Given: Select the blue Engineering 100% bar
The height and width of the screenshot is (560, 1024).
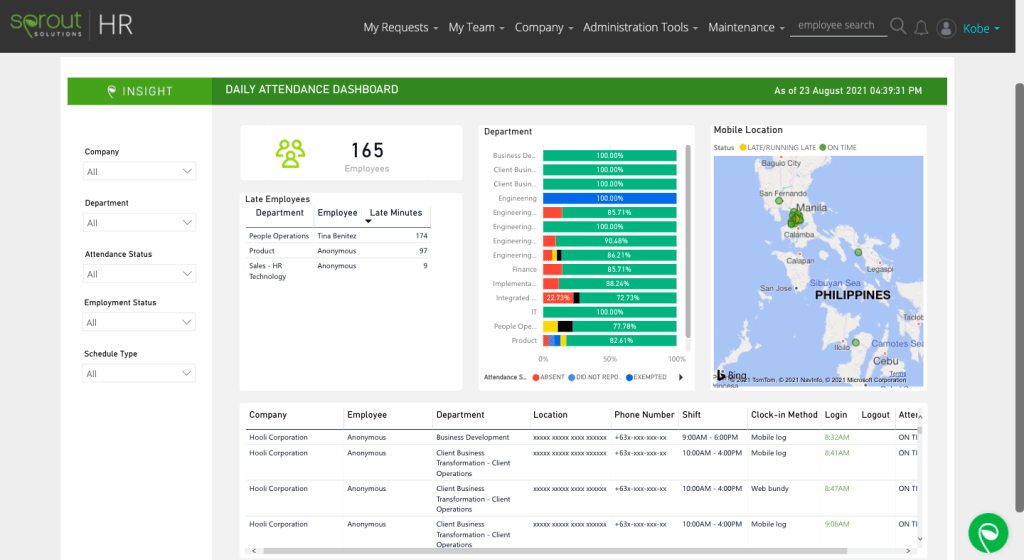Looking at the screenshot, I should pos(609,198).
